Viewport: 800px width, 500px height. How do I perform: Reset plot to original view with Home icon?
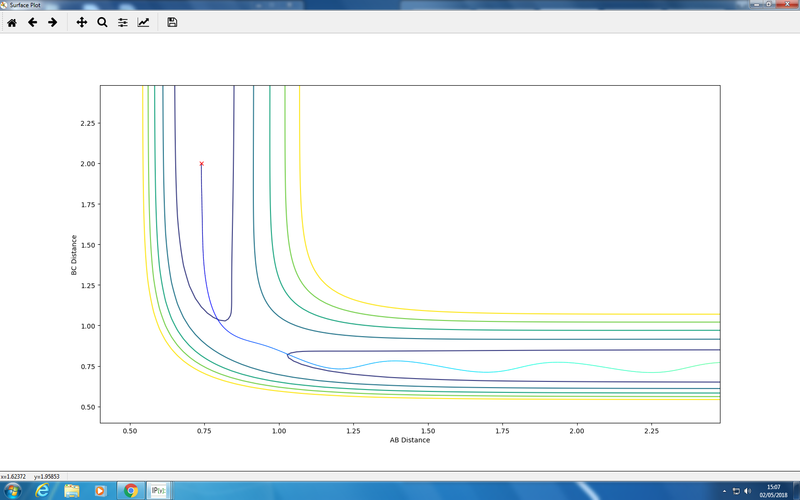pyautogui.click(x=12, y=22)
